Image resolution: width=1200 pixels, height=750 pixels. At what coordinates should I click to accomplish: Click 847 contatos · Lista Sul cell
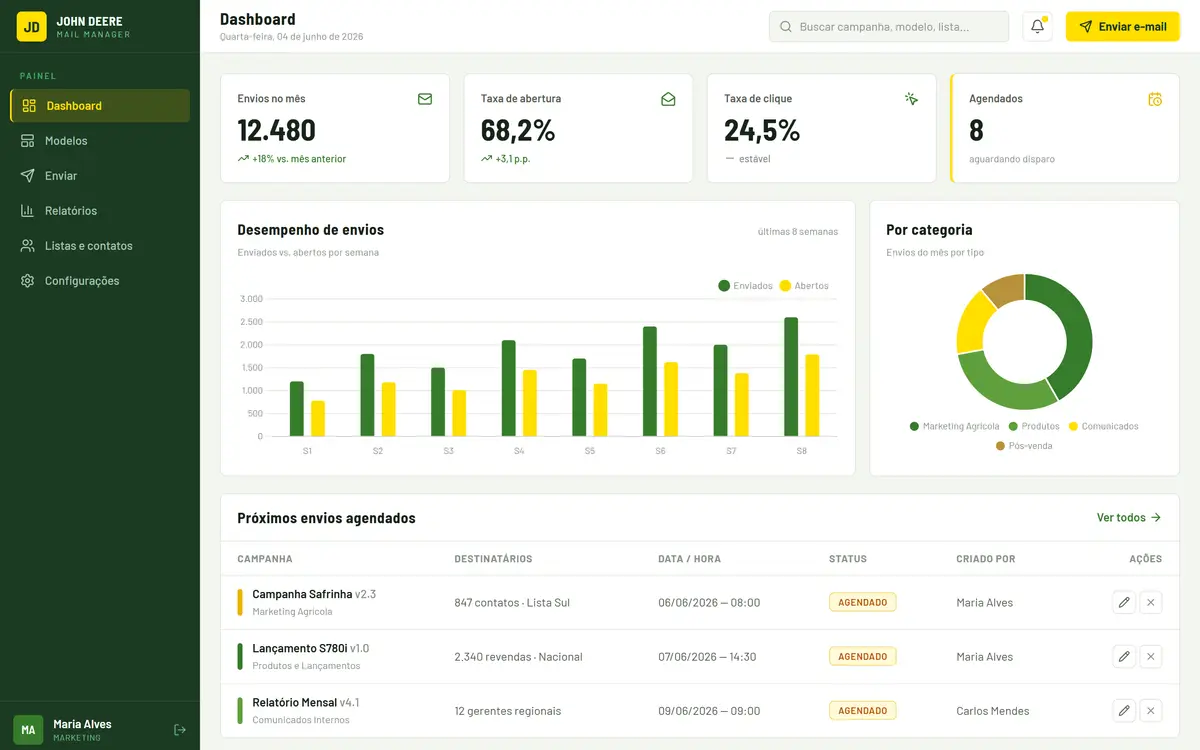(x=512, y=603)
